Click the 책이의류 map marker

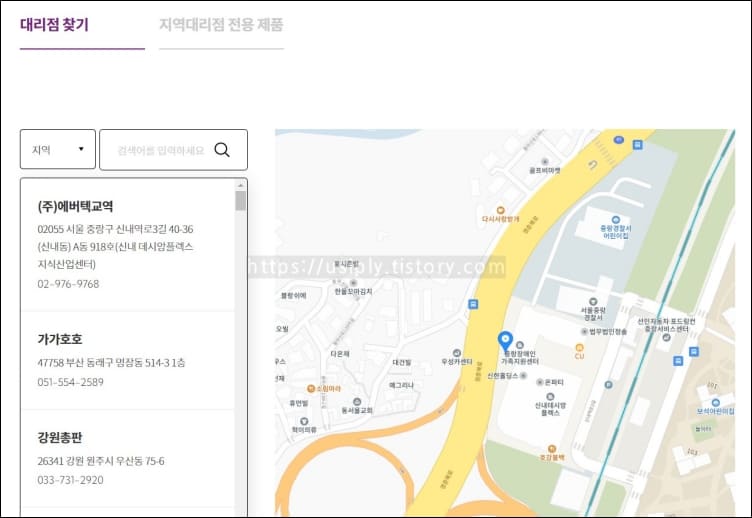304,421
